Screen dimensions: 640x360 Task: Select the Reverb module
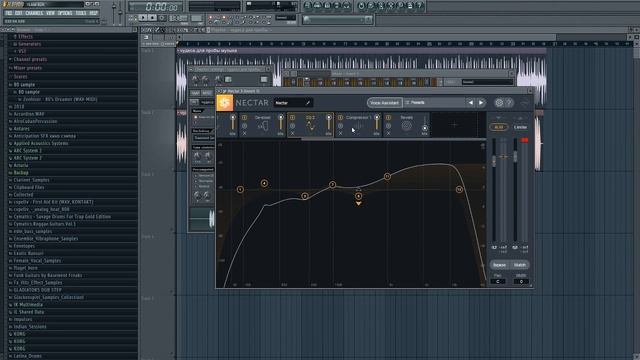(x=406, y=125)
